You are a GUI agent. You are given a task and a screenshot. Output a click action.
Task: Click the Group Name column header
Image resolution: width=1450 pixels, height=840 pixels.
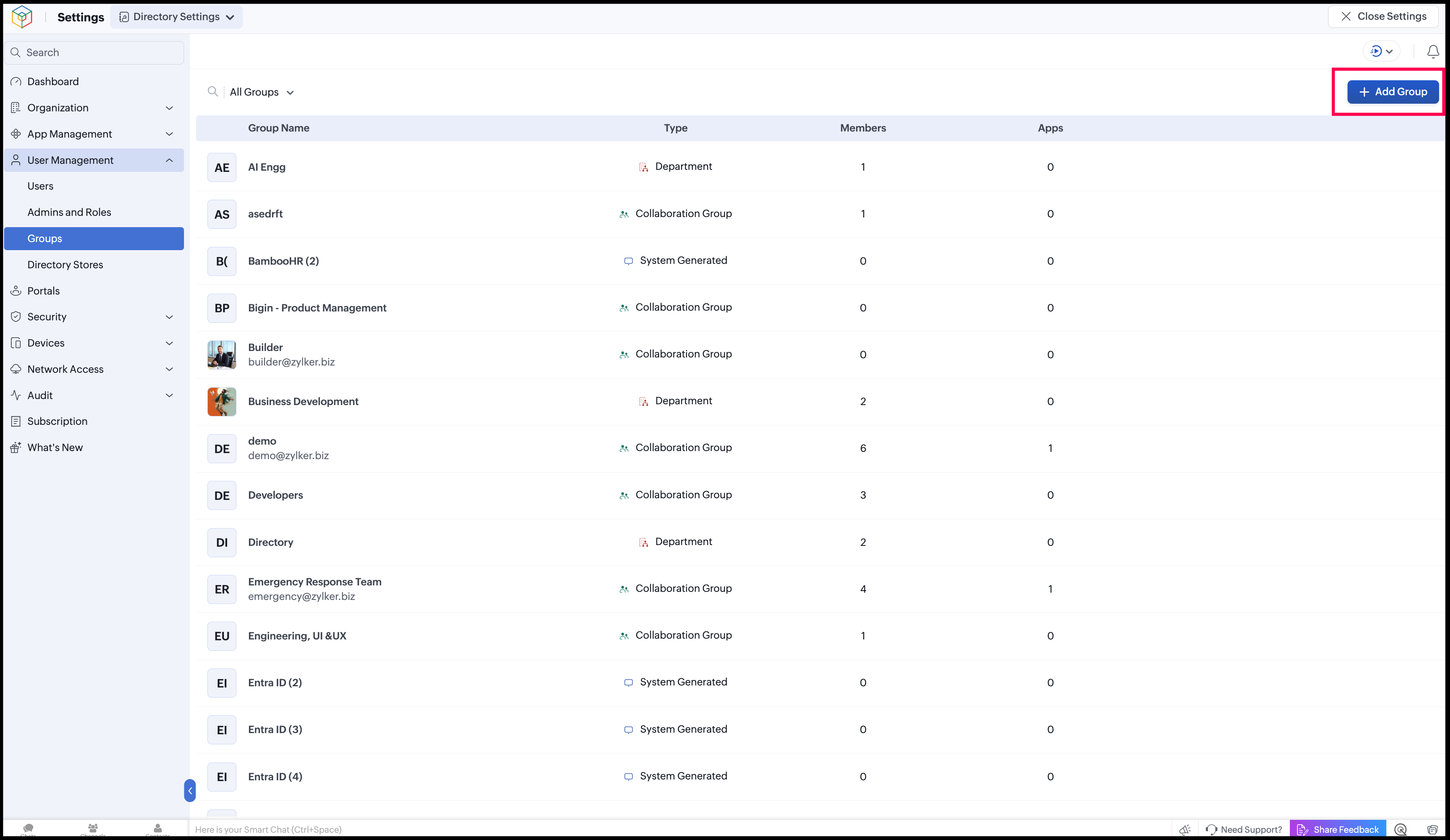click(x=278, y=128)
